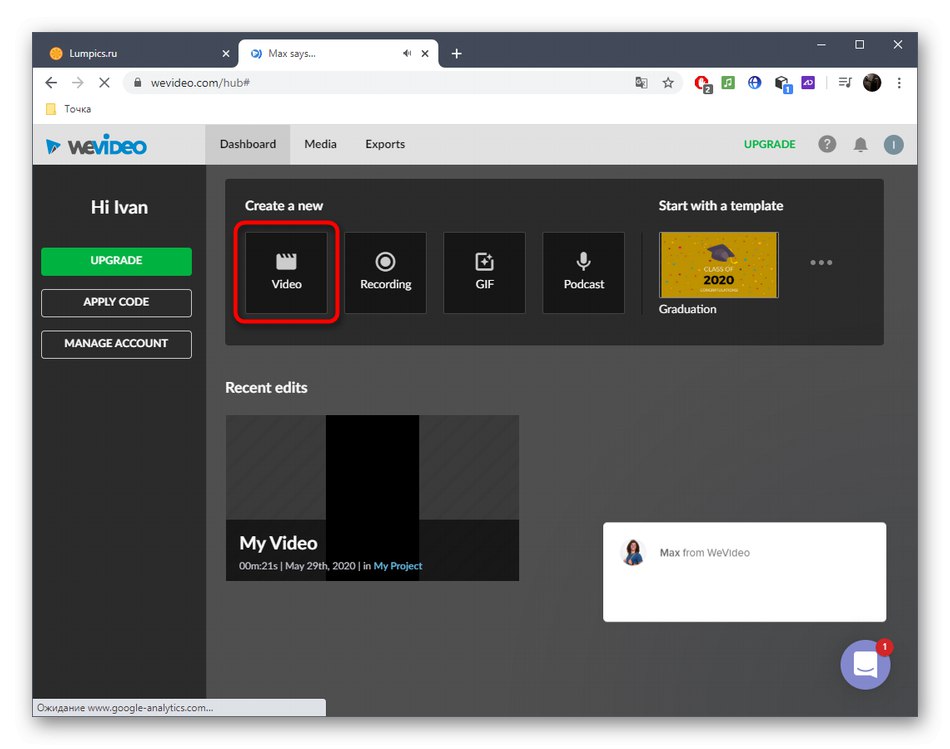Show more templates with the ellipsis
This screenshot has width=950, height=749.
click(x=821, y=262)
